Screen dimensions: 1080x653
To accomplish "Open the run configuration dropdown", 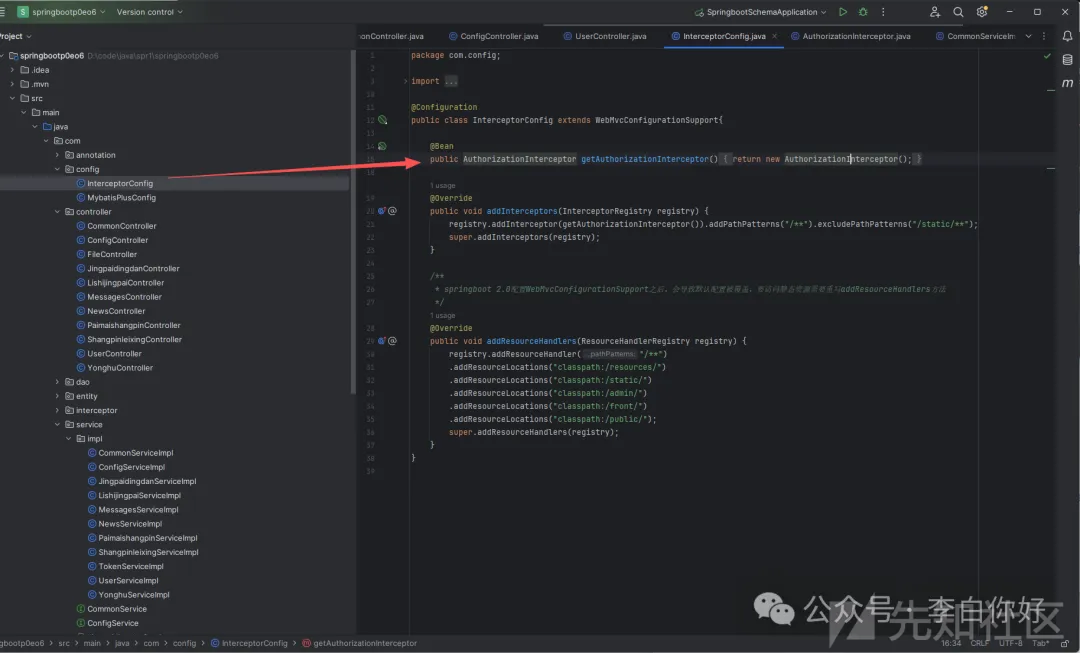I will (762, 12).
